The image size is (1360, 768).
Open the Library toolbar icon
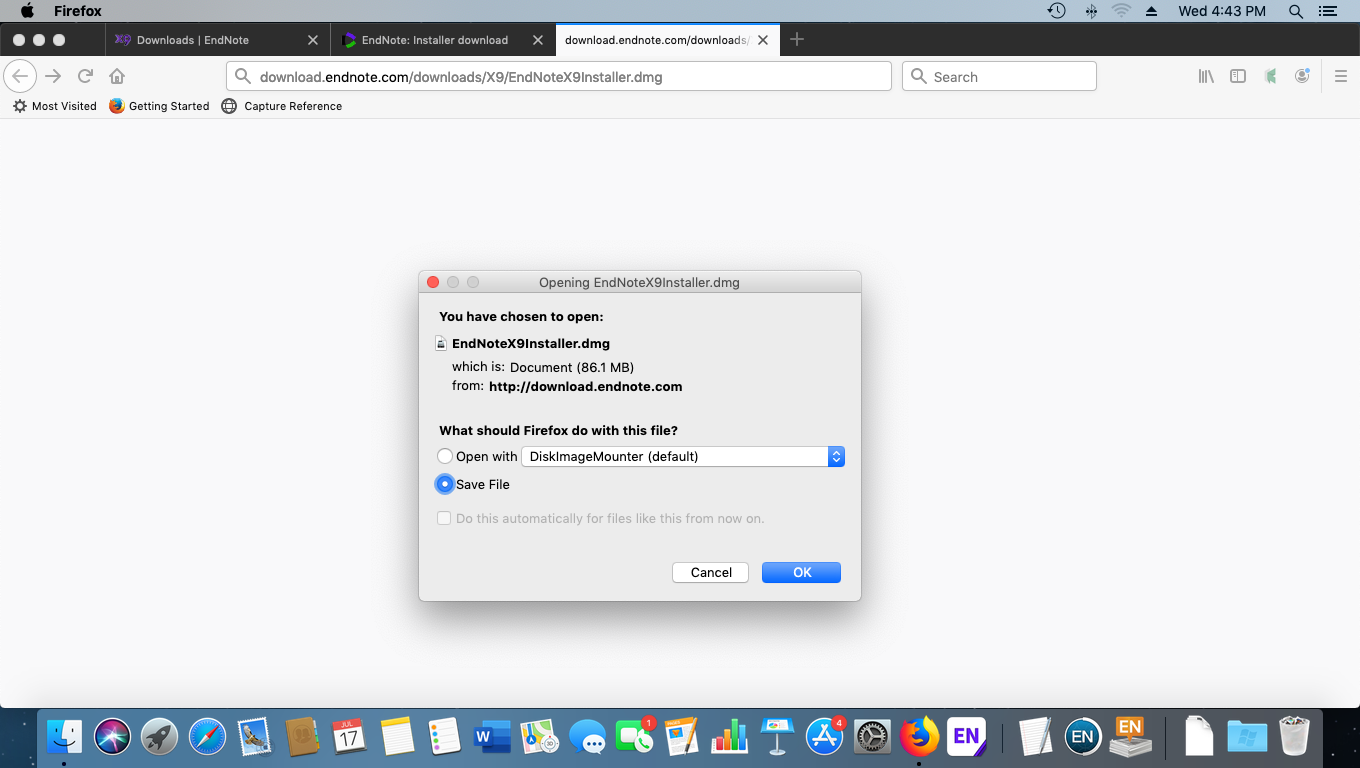tap(1206, 76)
